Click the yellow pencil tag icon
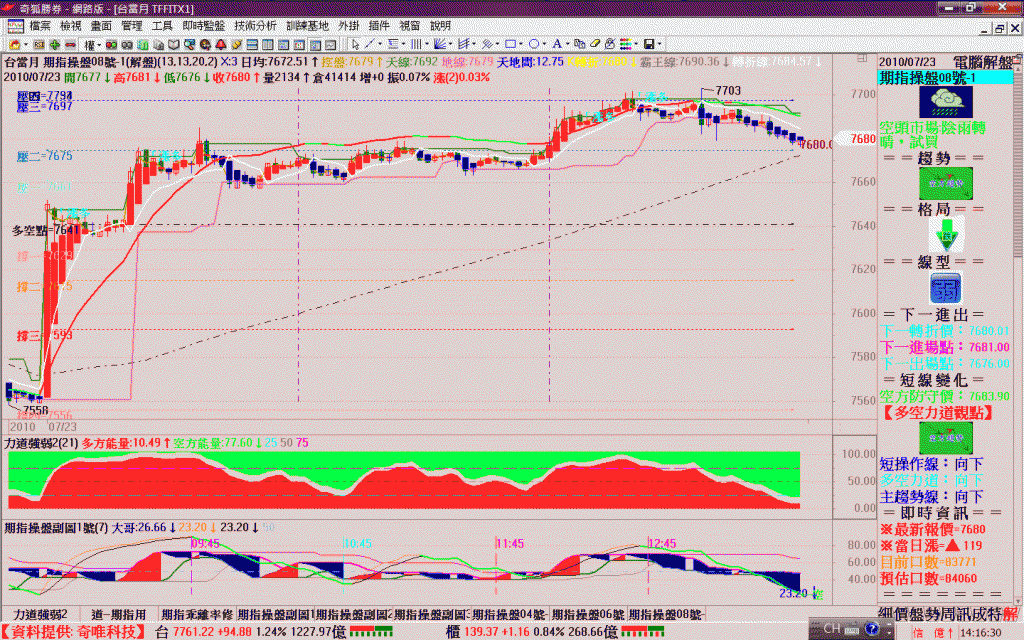 [x=236, y=44]
